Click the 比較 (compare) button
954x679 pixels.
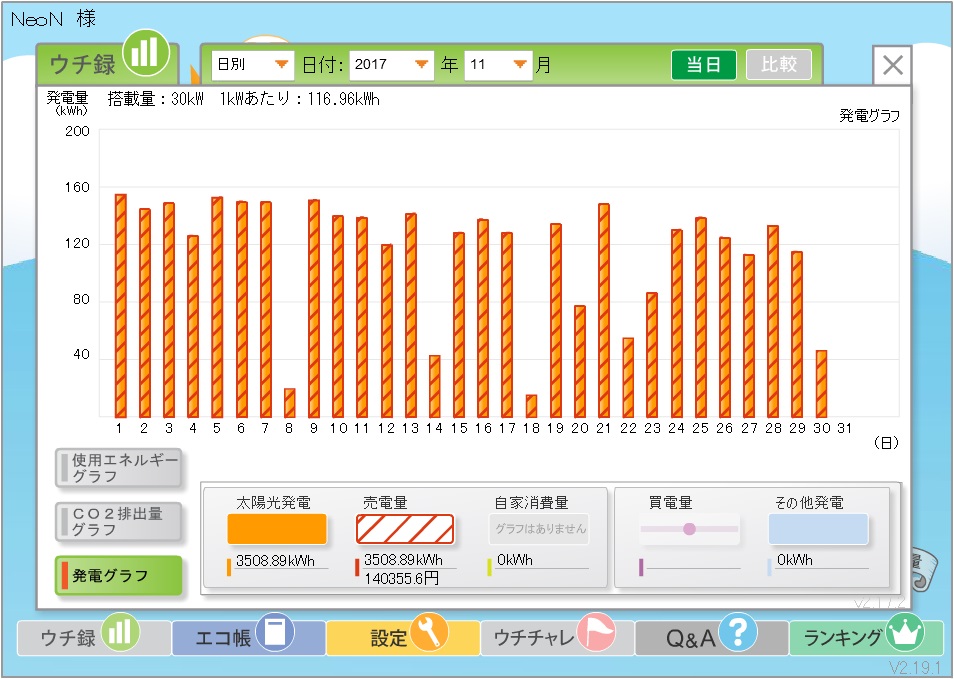pyautogui.click(x=779, y=64)
